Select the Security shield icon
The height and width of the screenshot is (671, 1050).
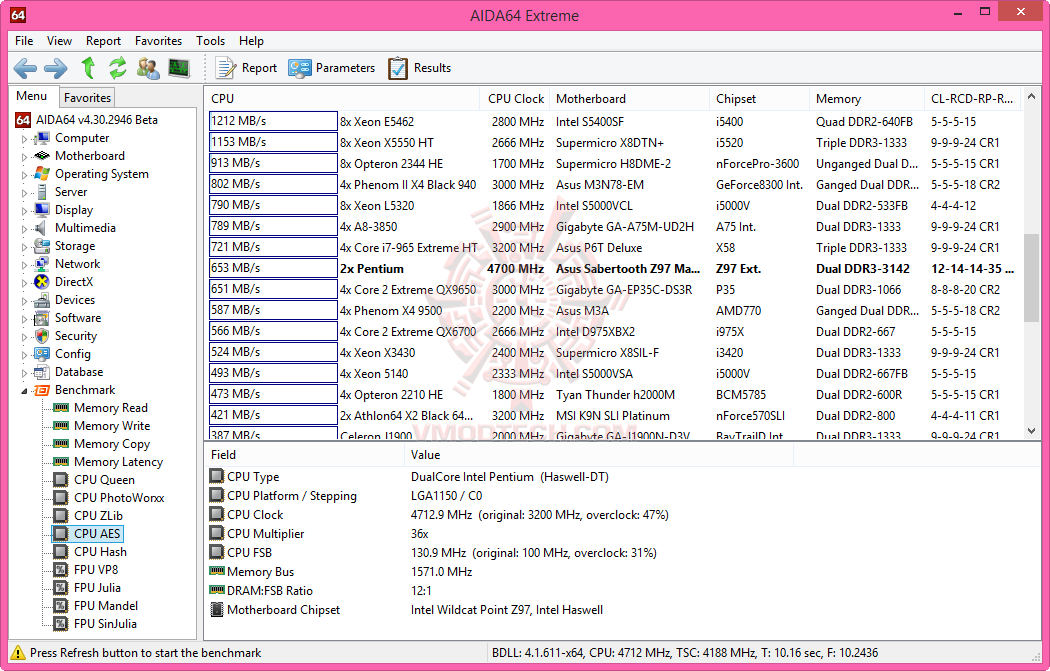(x=42, y=336)
